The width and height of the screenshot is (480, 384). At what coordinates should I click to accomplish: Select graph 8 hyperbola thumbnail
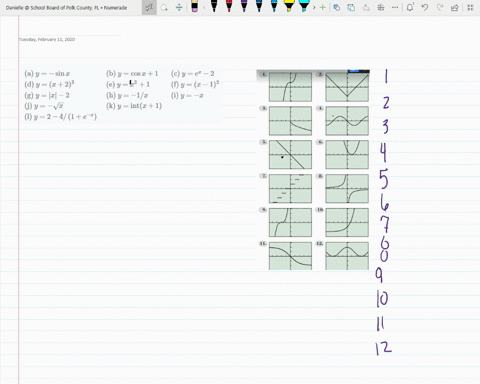[347, 188]
